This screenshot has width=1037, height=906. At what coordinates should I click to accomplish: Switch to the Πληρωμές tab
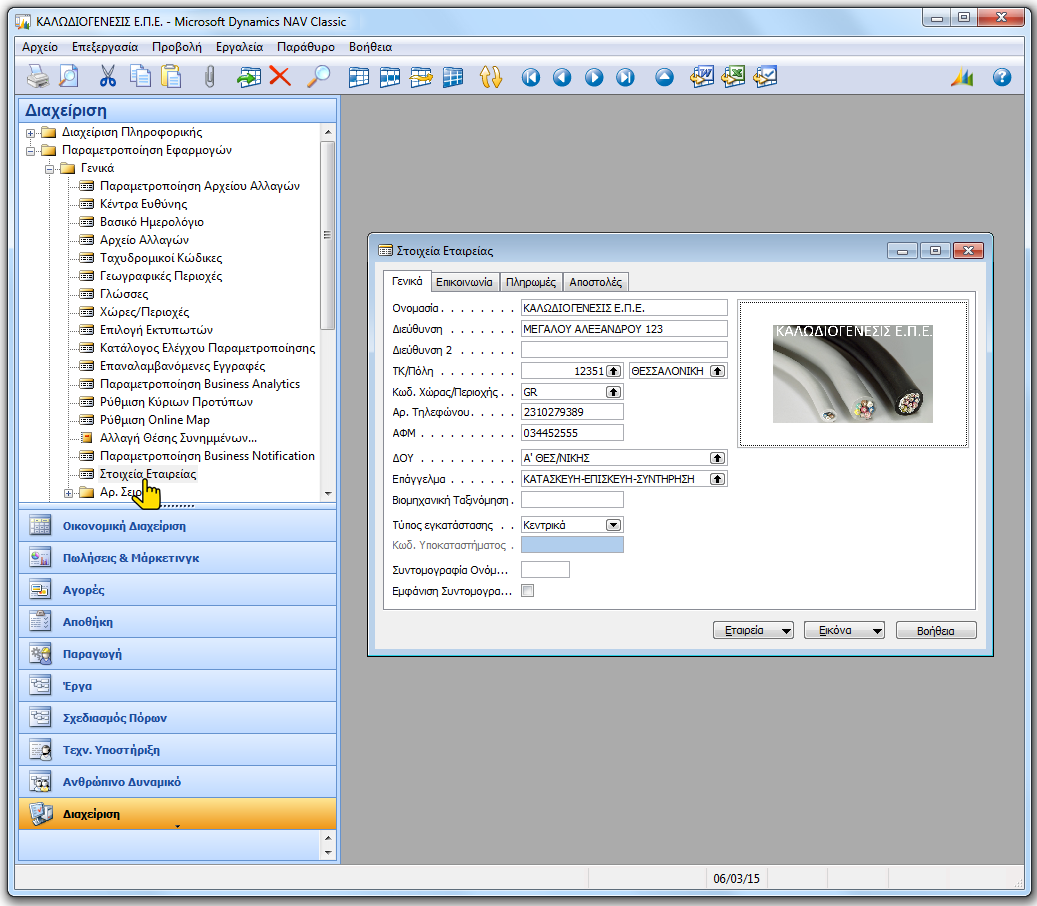click(x=530, y=282)
